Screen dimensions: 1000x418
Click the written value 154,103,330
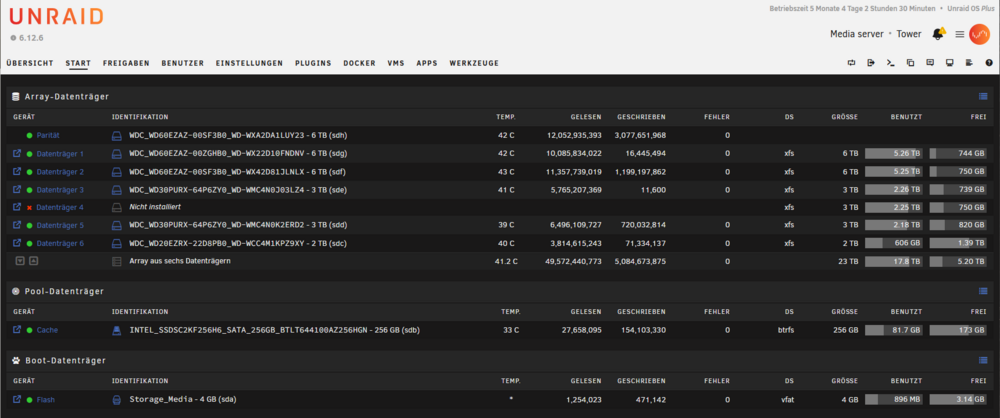pyautogui.click(x=643, y=331)
